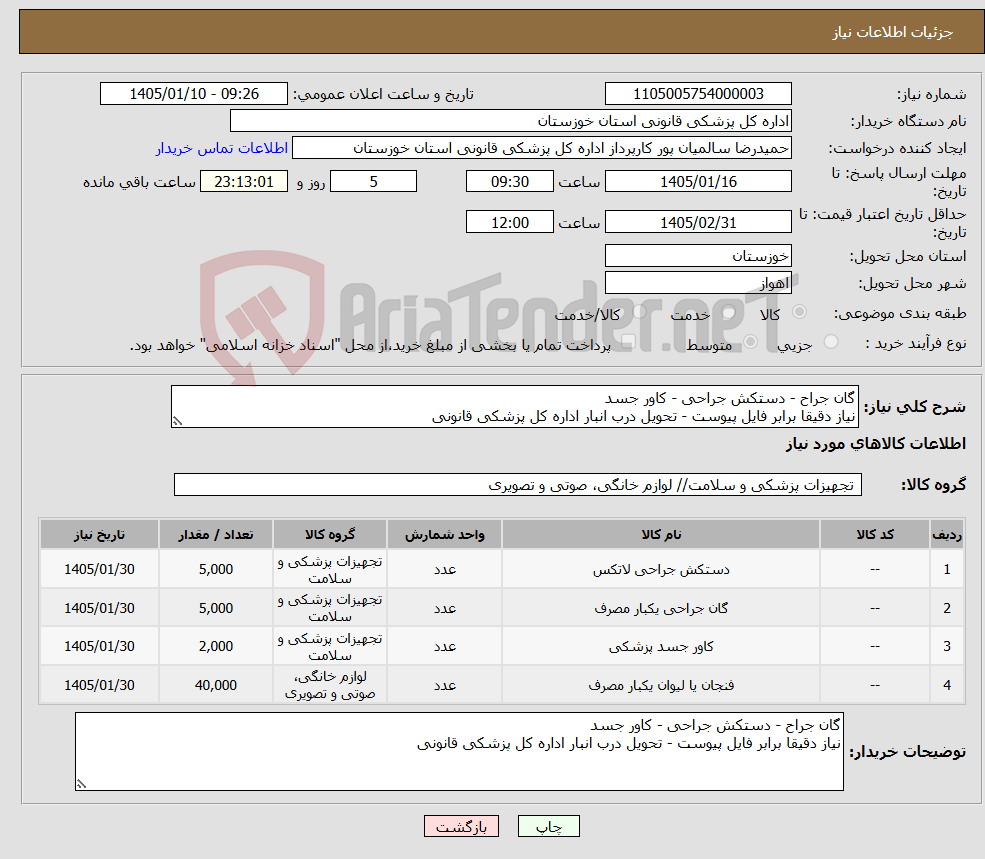Click the بازگشت back button

pyautogui.click(x=461, y=826)
